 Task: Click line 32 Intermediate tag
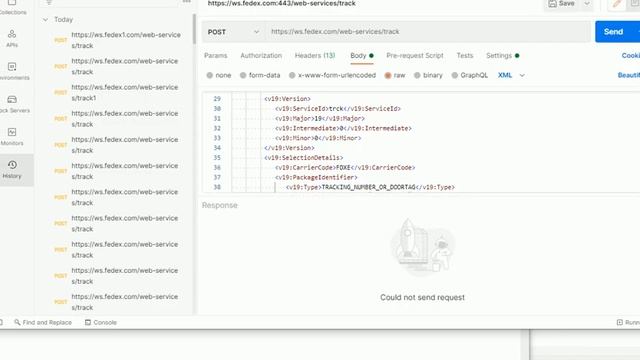343,128
